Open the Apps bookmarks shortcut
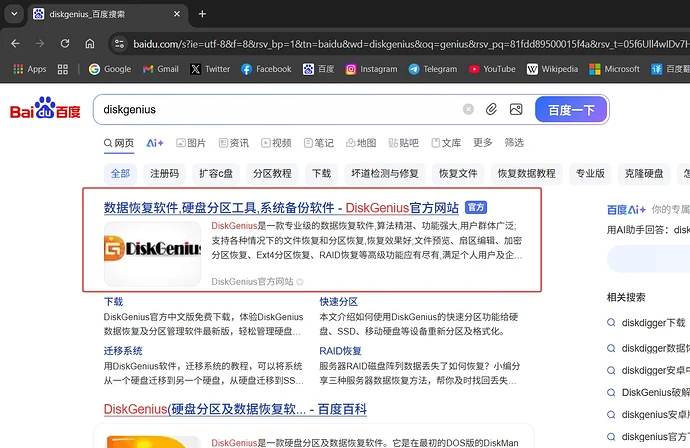Screen dimensions: 690x448 pos(29,69)
